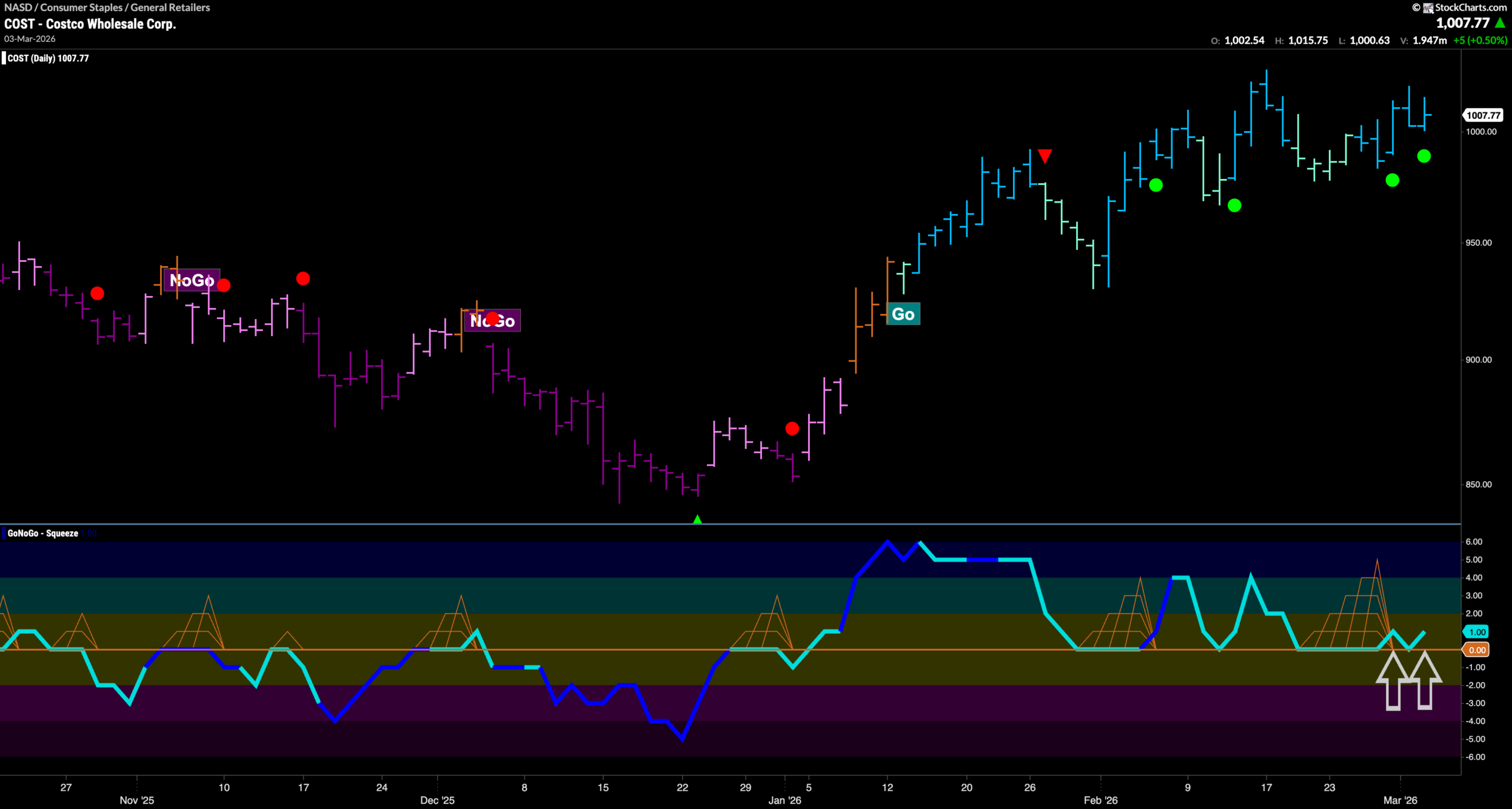Click the StockCharts.com logo text

tap(1471, 7)
